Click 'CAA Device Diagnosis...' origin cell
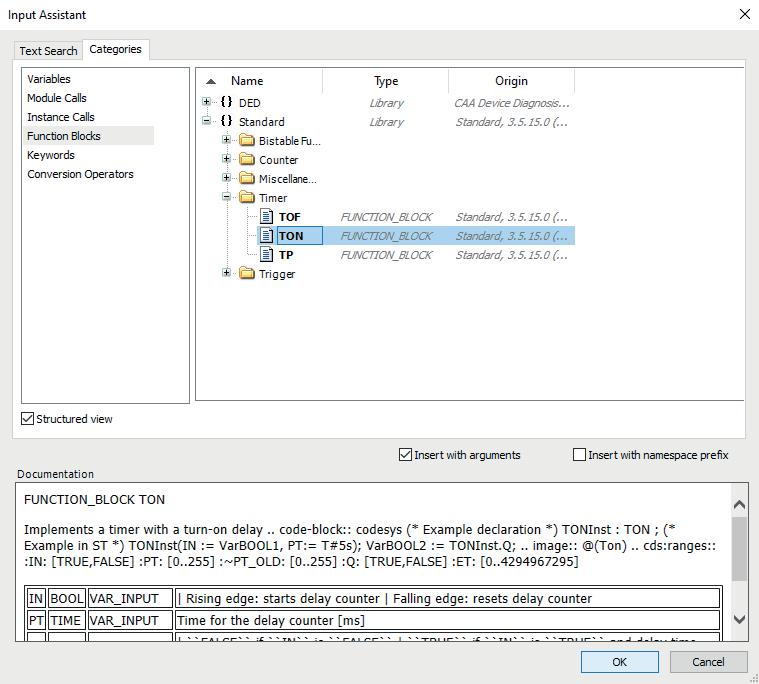This screenshot has width=759, height=684. (x=512, y=103)
